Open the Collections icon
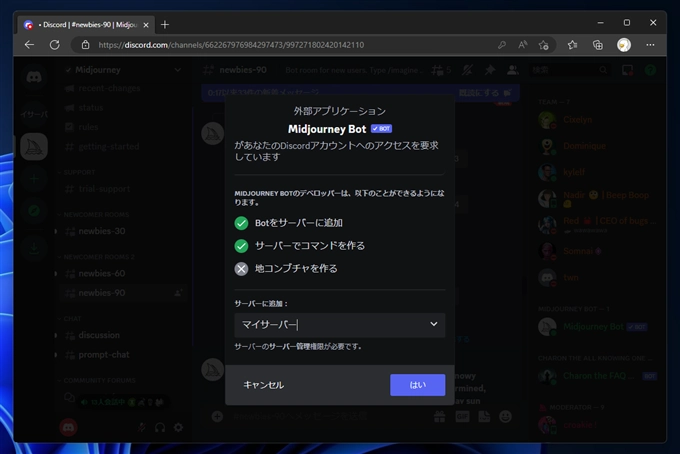This screenshot has height=454, width=680. (598, 45)
